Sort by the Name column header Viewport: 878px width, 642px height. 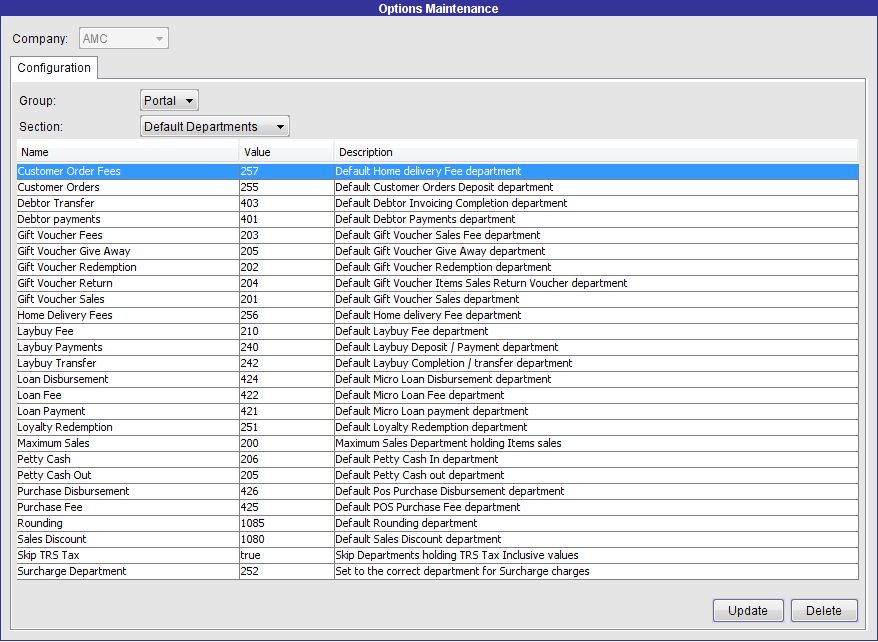pos(127,152)
